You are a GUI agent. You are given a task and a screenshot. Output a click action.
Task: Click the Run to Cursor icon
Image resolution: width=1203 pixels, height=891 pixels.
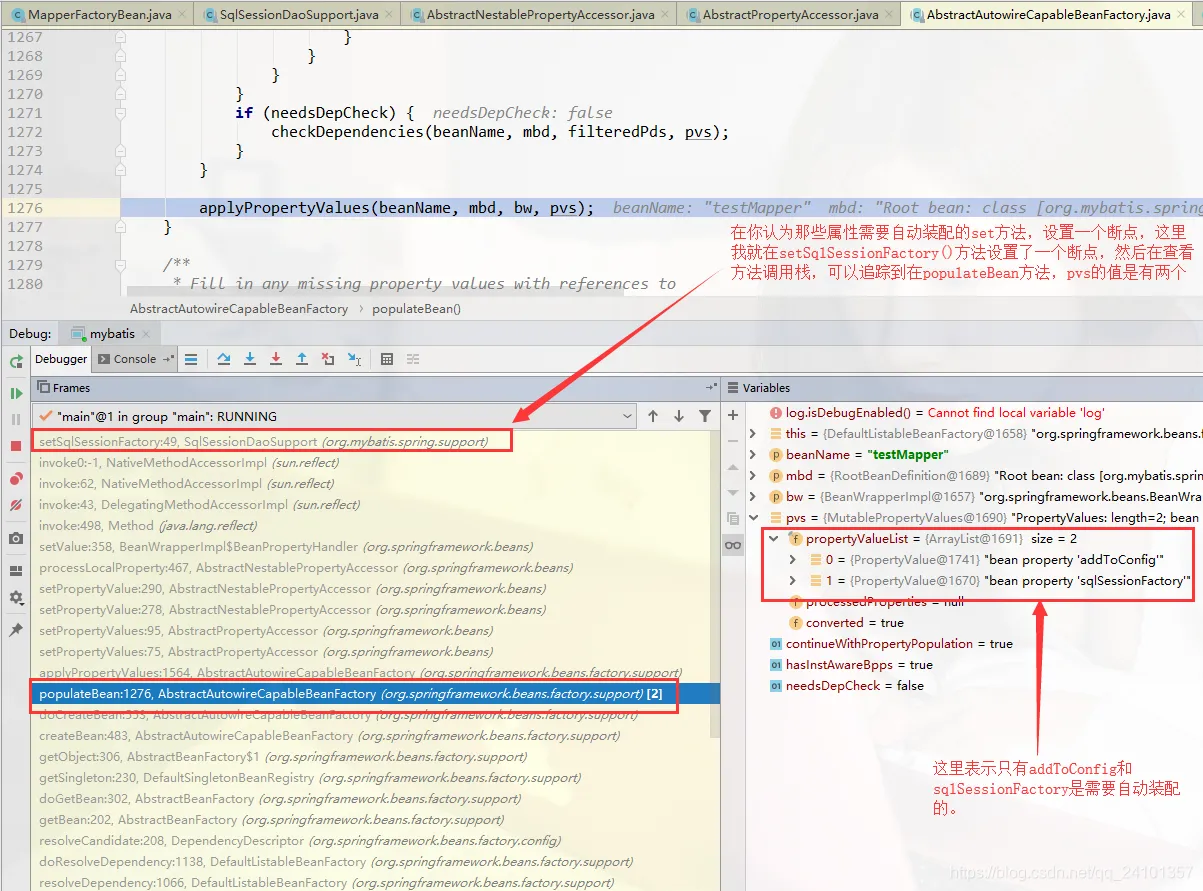[x=354, y=359]
